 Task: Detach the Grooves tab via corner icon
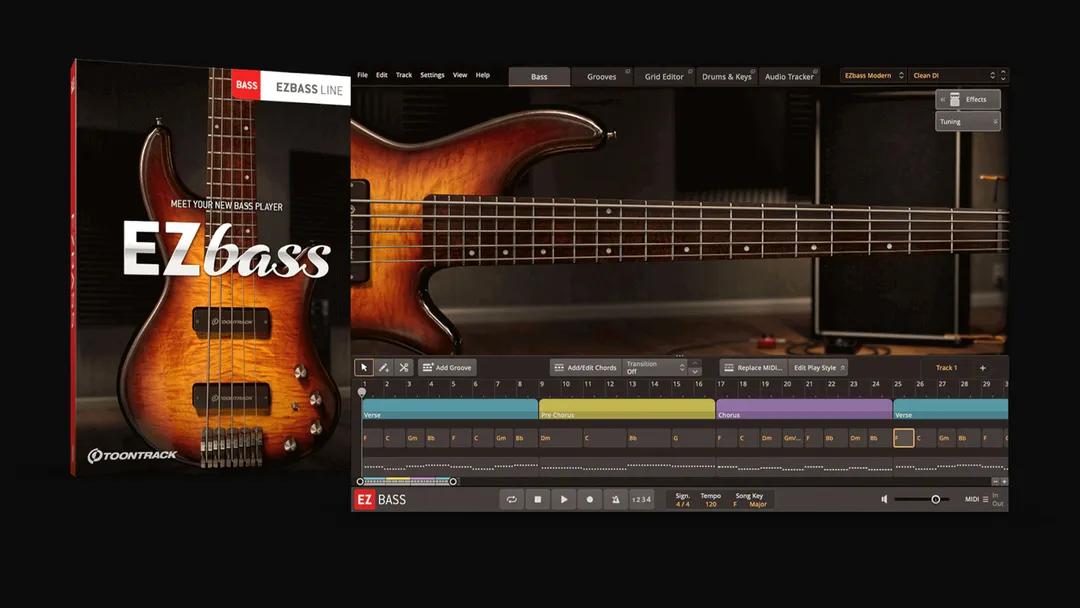pyautogui.click(x=627, y=71)
